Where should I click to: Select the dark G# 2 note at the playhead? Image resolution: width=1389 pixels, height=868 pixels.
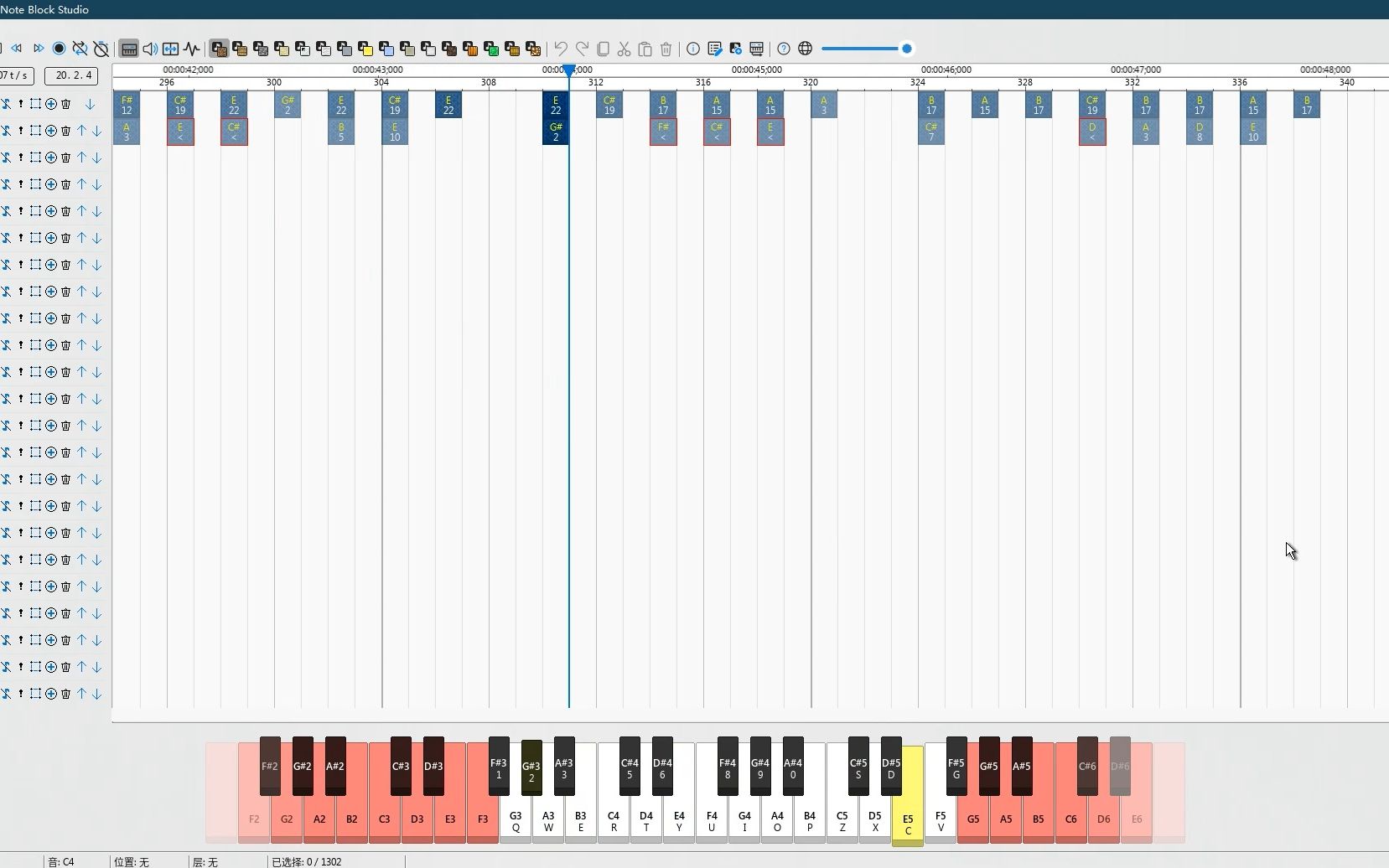pos(556,132)
